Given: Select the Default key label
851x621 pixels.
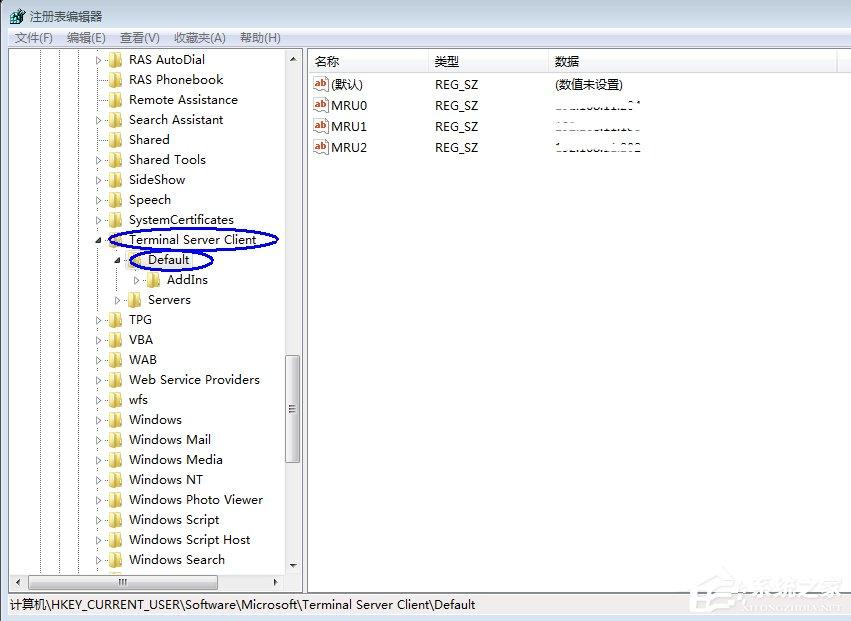Looking at the screenshot, I should (x=168, y=260).
